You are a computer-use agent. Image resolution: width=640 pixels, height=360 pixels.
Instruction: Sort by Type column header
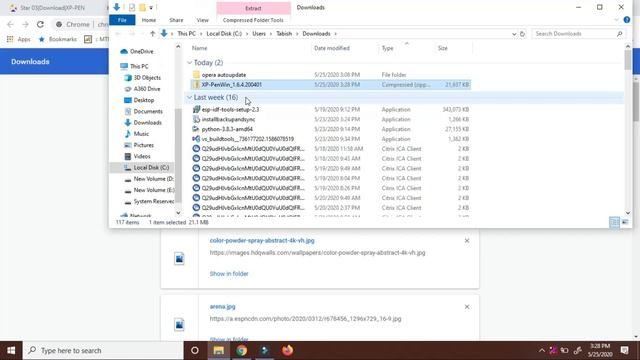coord(387,48)
